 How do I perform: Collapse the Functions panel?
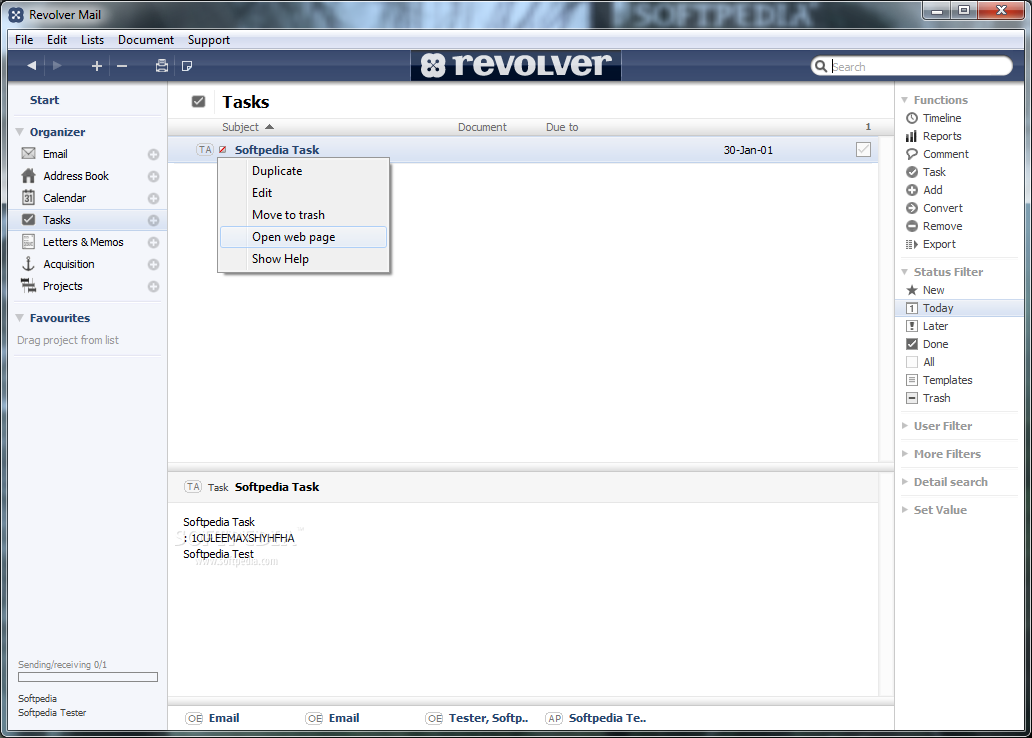coord(904,100)
